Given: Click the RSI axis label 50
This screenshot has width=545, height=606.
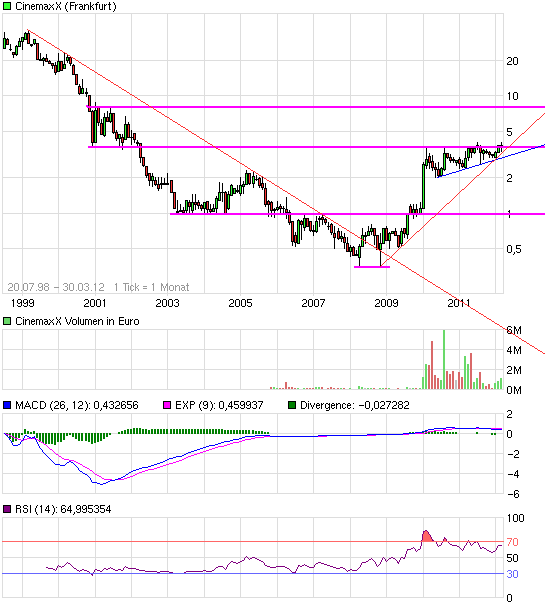Looking at the screenshot, I should 513,558.
